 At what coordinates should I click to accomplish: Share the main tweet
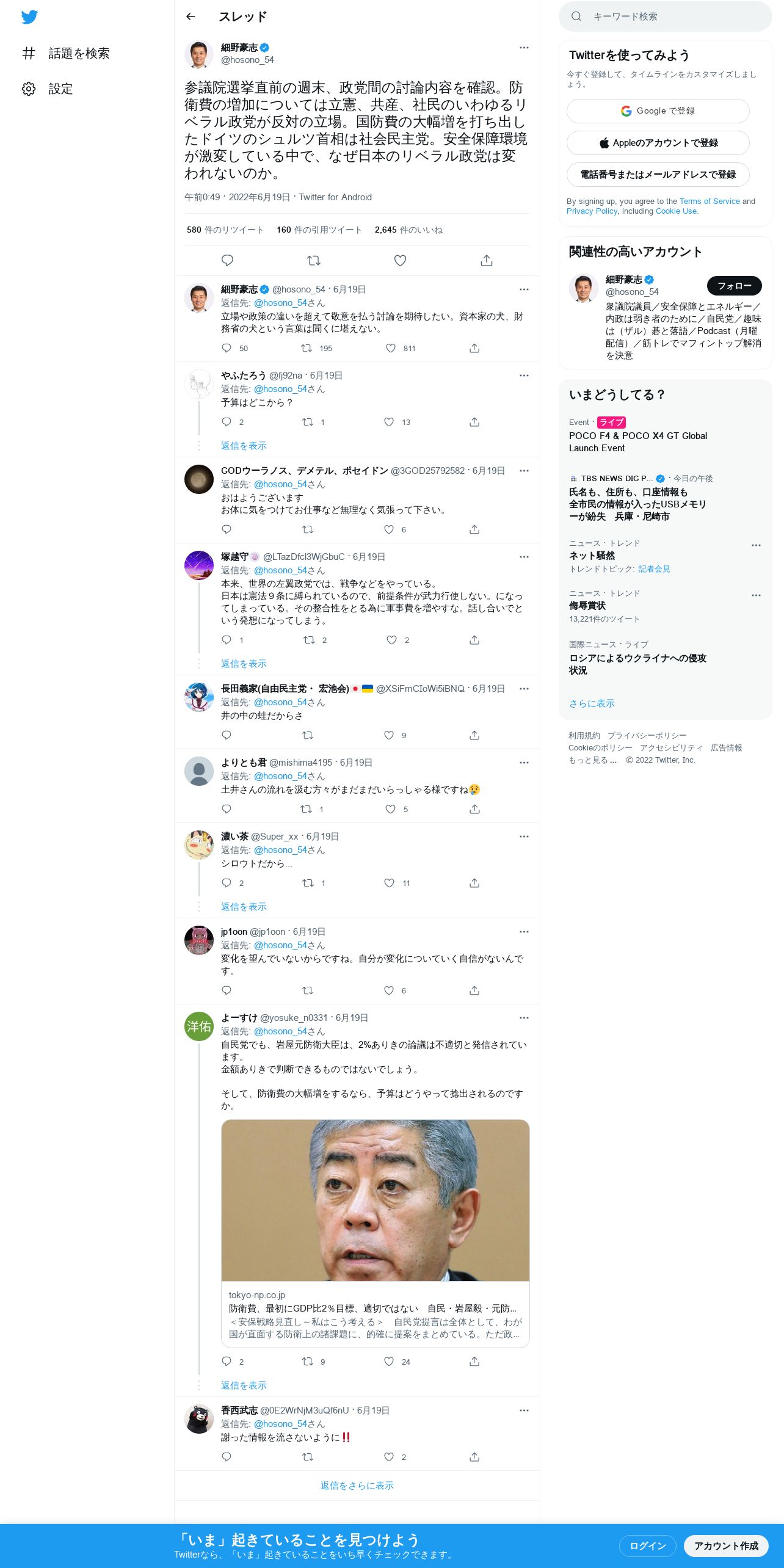(x=487, y=261)
